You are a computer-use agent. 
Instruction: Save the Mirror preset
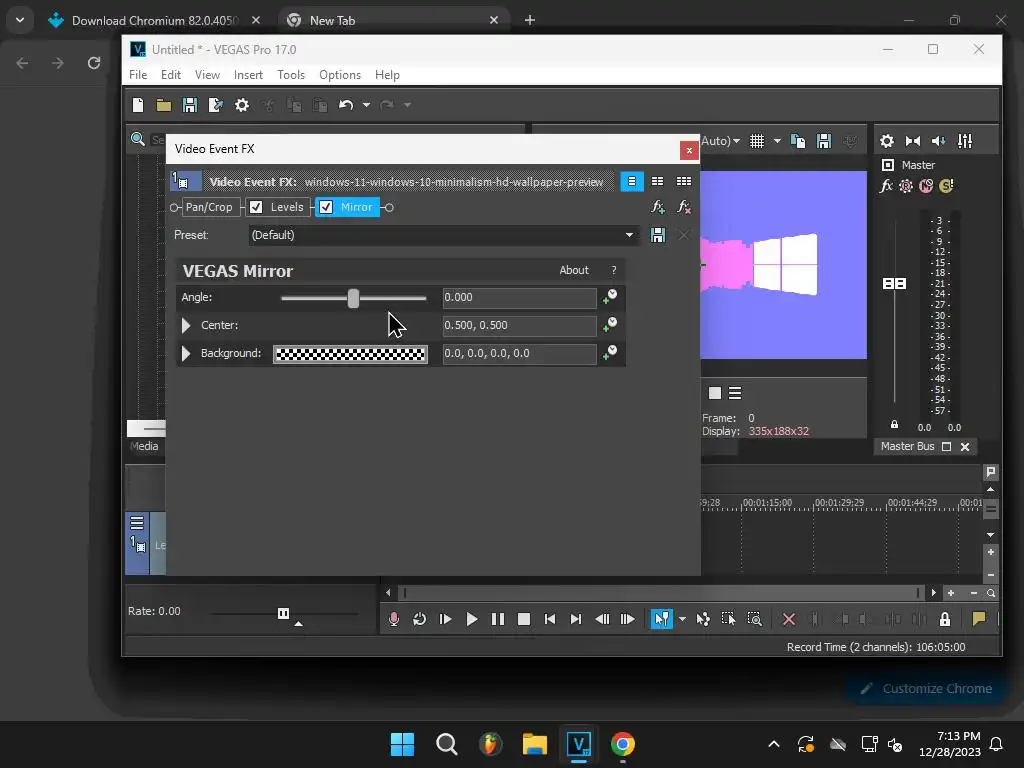(x=658, y=235)
